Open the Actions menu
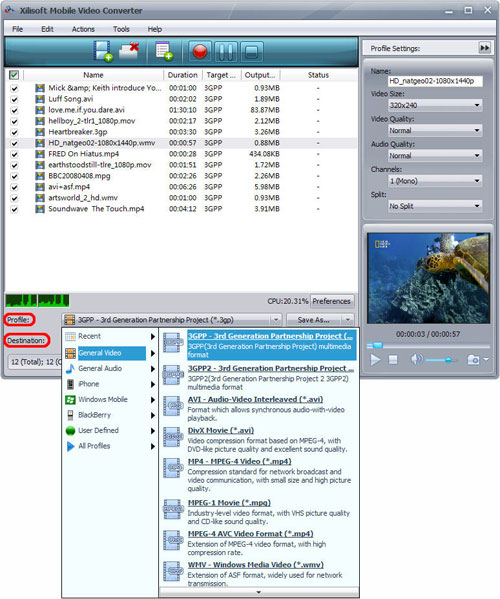 click(83, 29)
